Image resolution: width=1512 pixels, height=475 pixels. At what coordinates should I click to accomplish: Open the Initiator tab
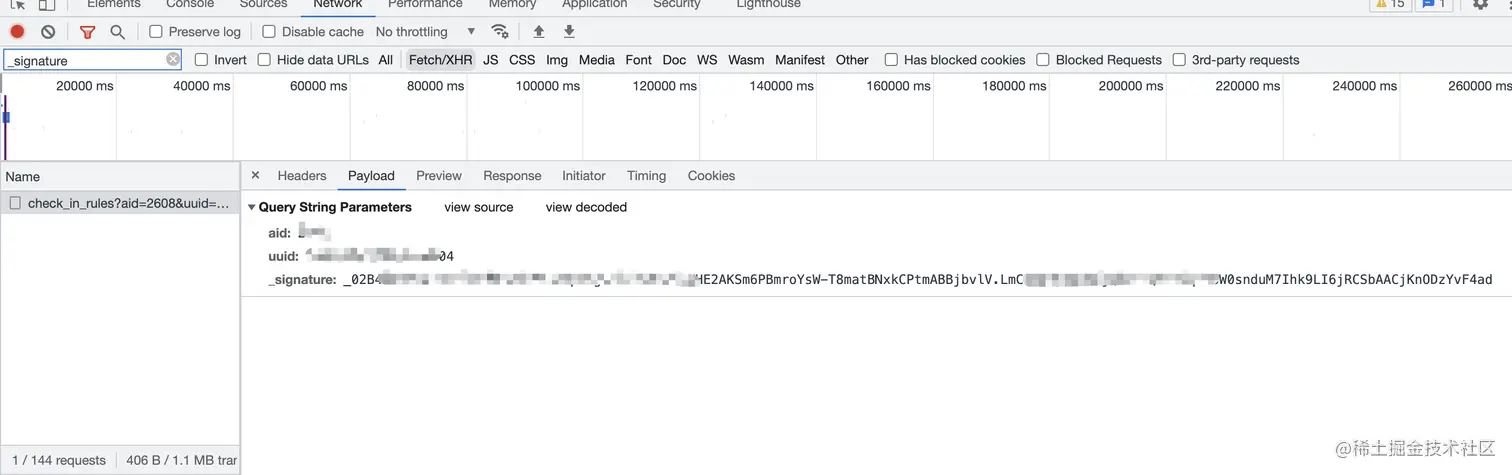(584, 176)
